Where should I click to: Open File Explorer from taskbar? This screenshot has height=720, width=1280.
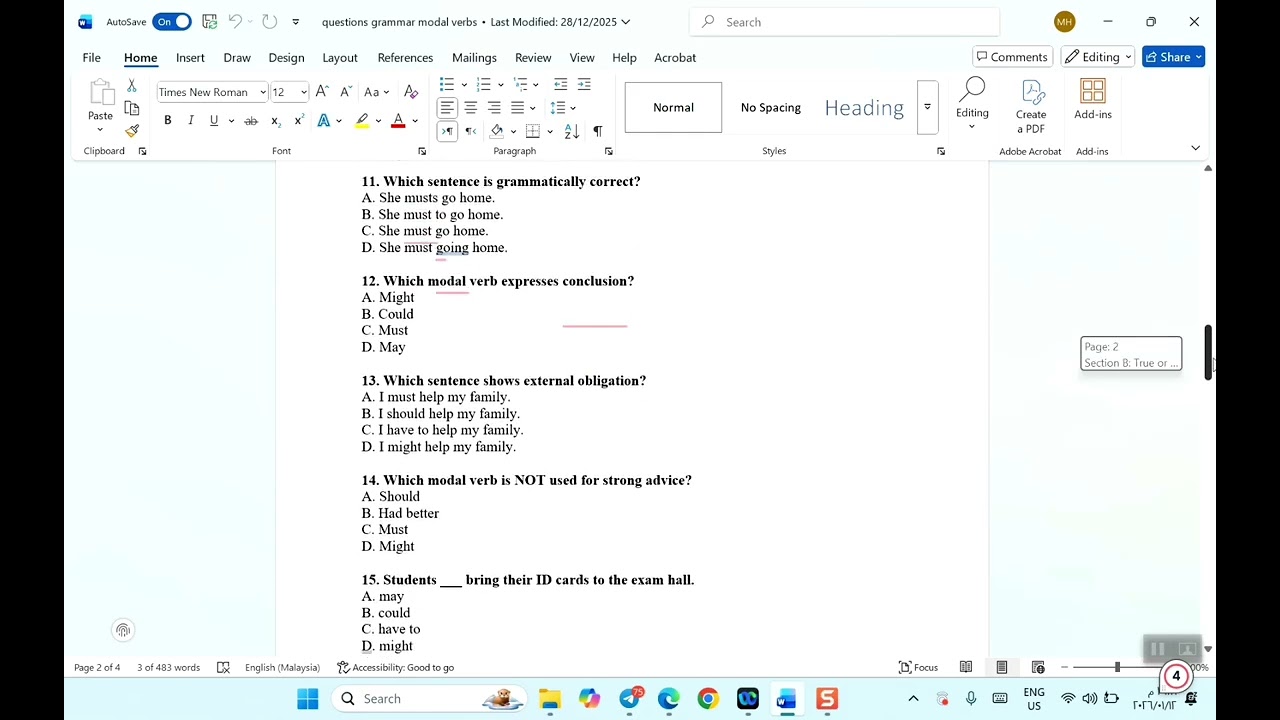[549, 699]
